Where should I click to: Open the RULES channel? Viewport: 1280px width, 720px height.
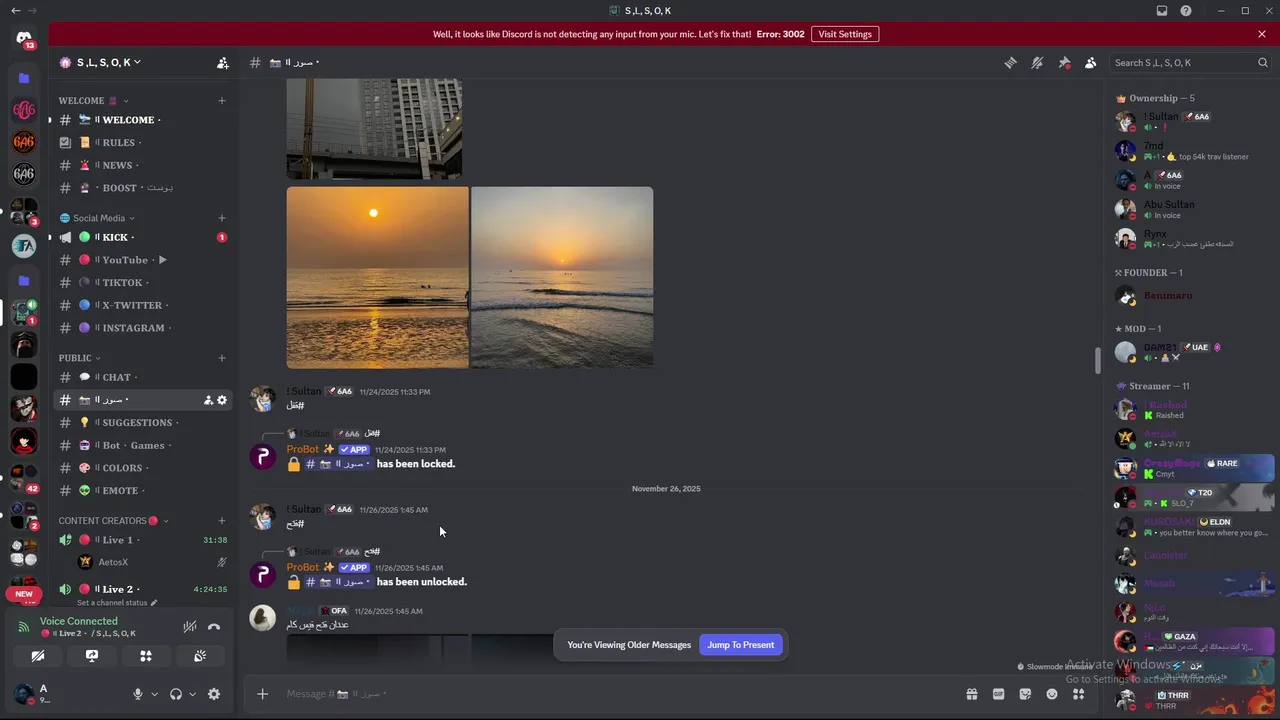[x=144, y=142]
